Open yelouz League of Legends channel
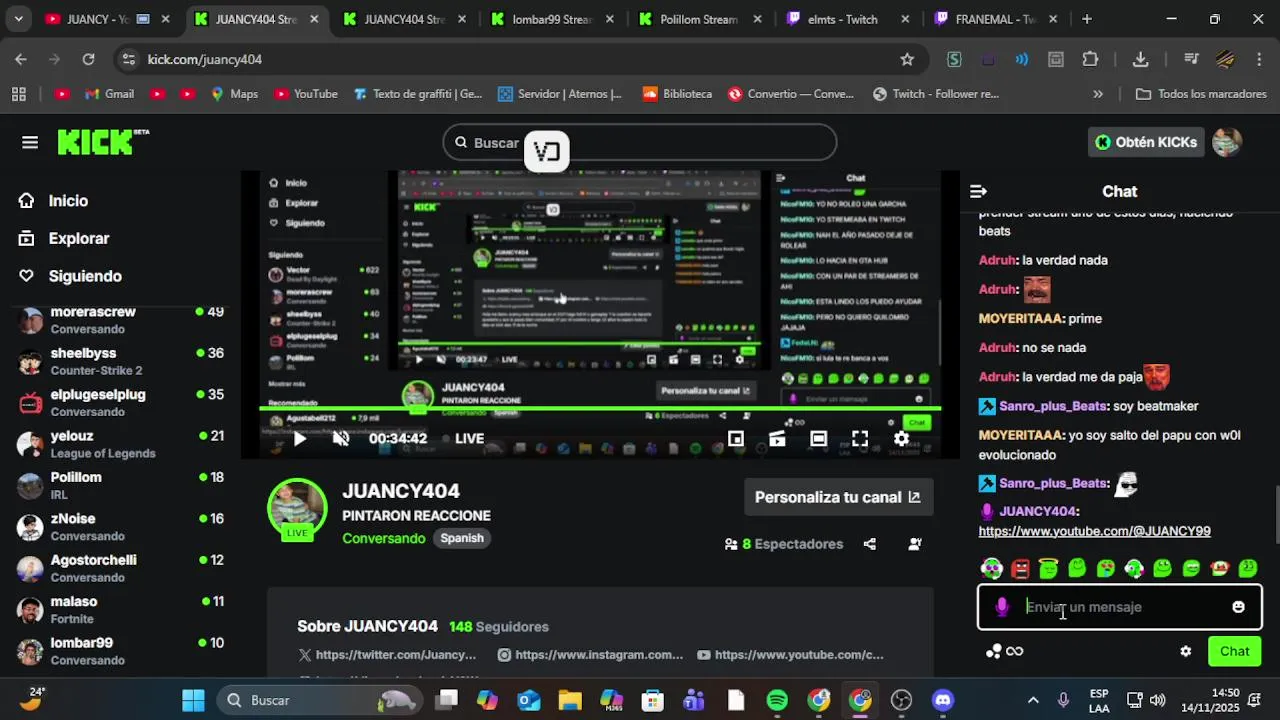1280x720 pixels. click(120, 444)
